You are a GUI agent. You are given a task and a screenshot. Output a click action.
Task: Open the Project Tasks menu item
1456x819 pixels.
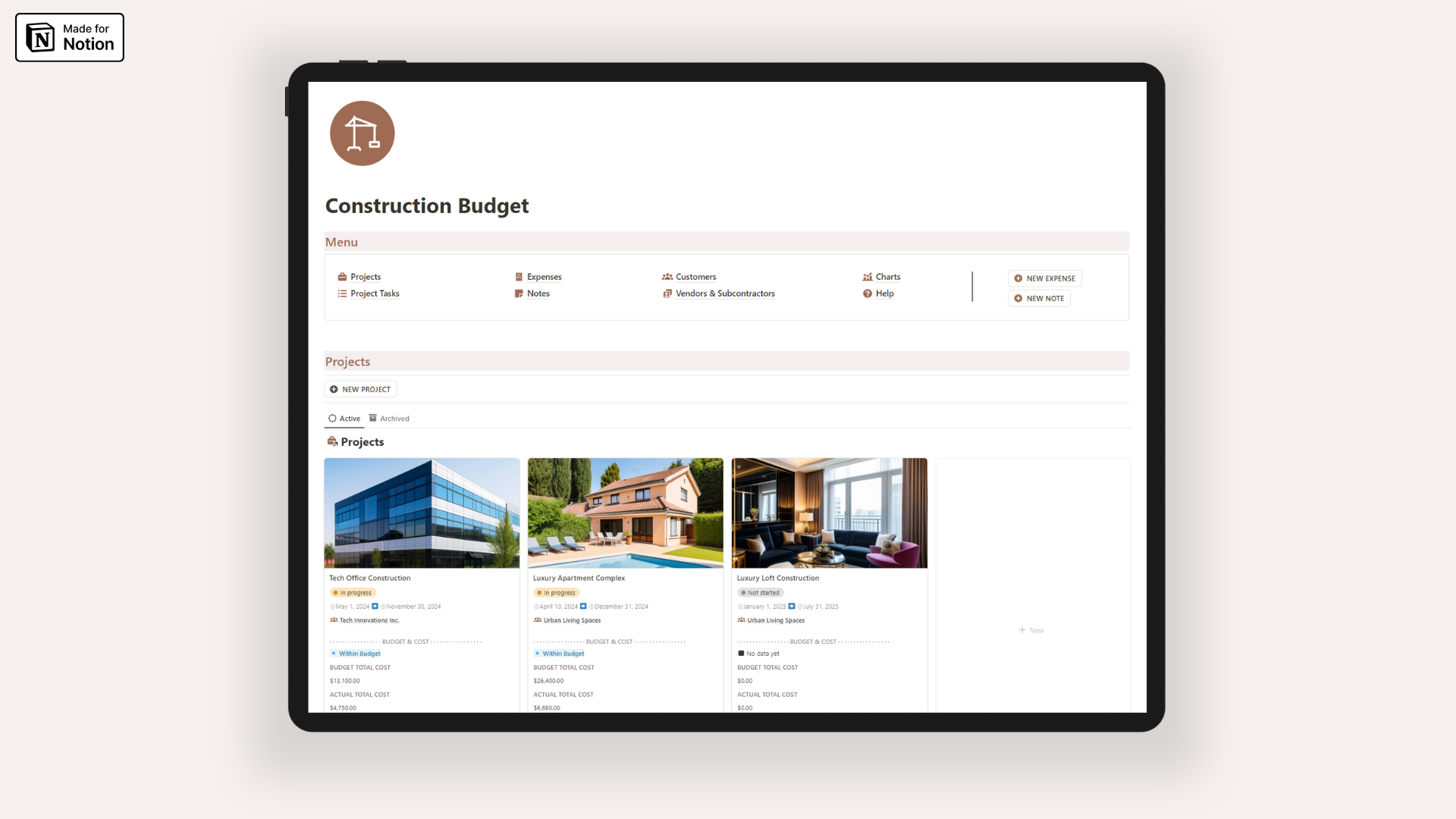374,293
